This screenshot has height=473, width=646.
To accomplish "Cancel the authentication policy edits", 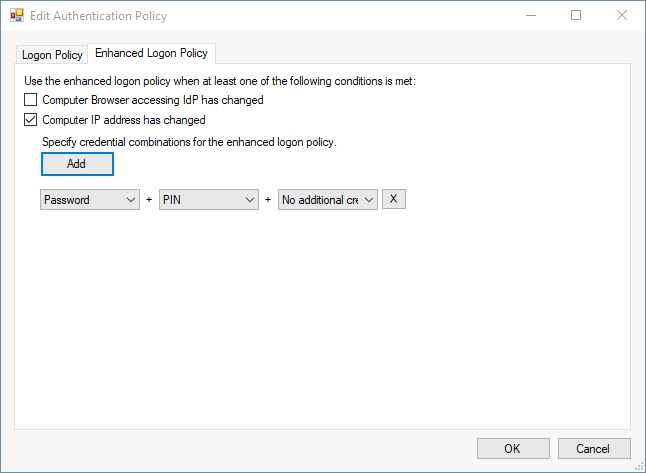I will (x=594, y=448).
